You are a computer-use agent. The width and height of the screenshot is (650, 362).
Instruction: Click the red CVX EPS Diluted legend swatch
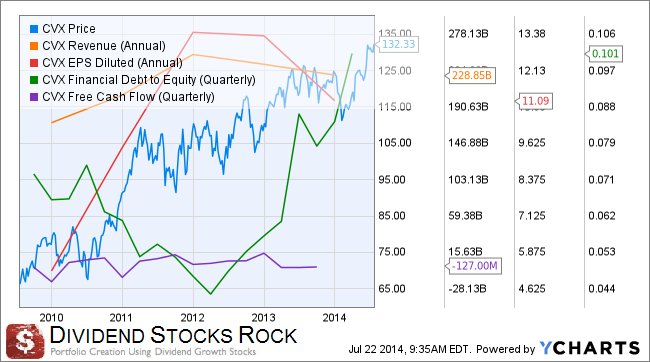point(34,63)
